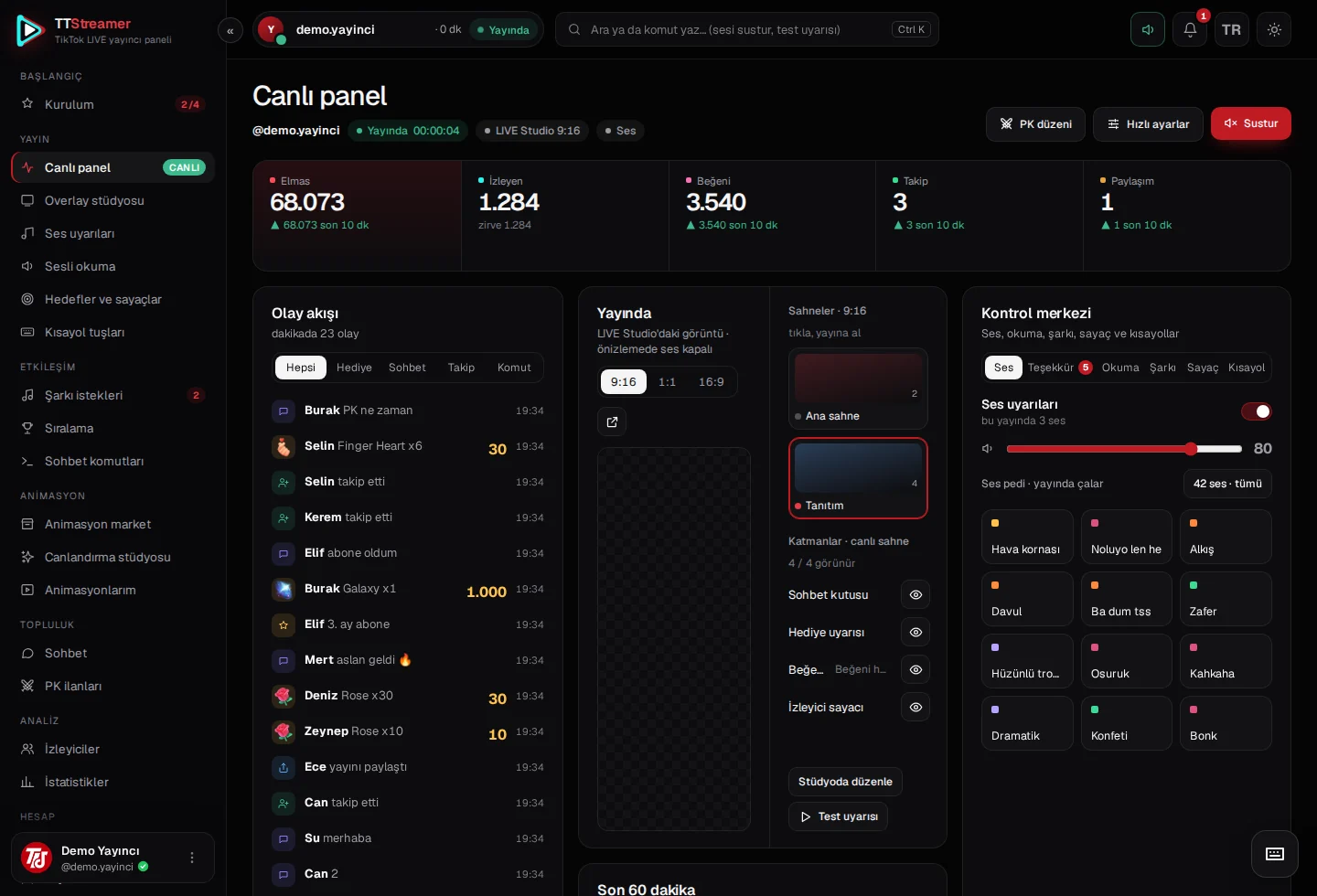Open the language selector TR
Viewport: 1317px width, 896px height.
click(x=1232, y=29)
